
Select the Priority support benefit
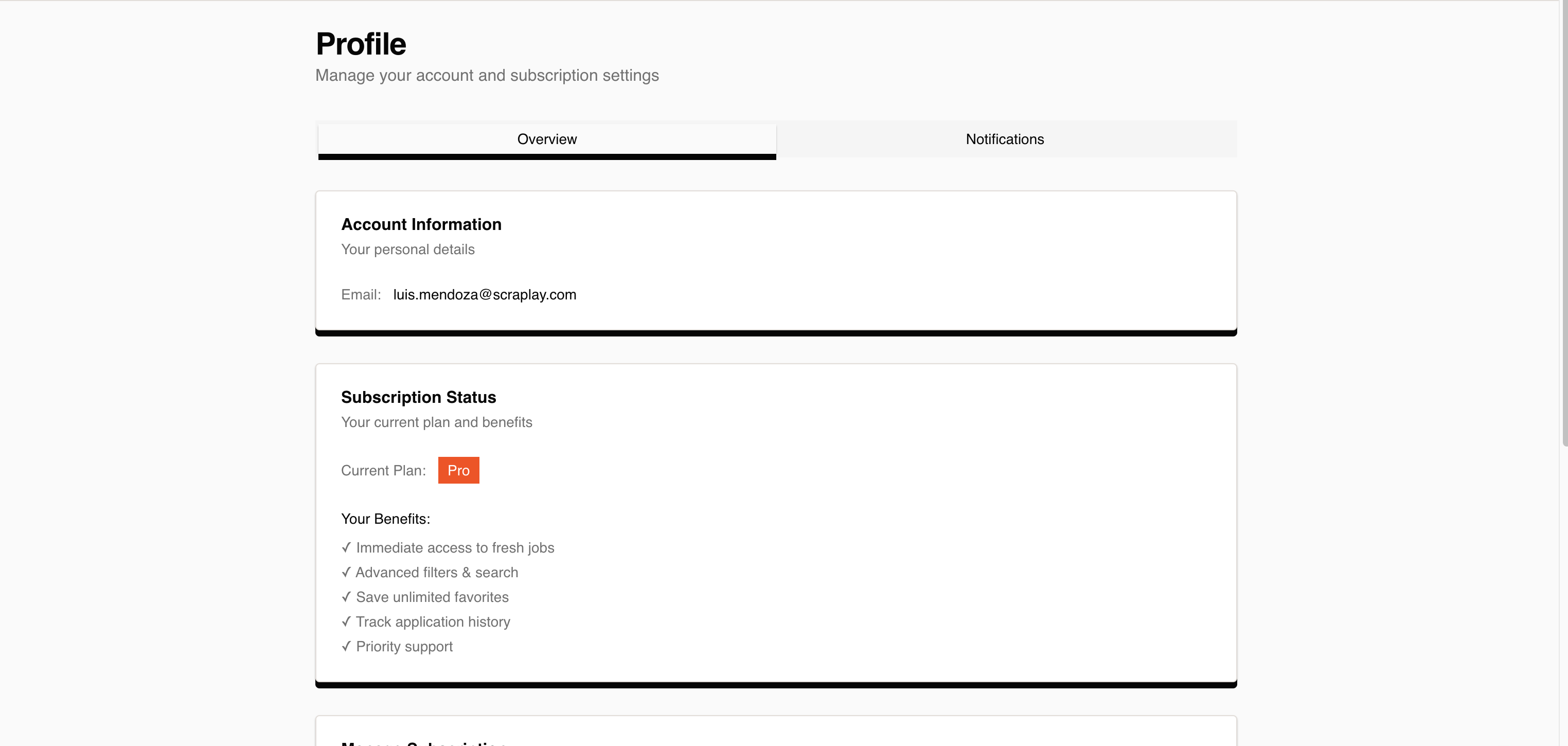(x=404, y=646)
